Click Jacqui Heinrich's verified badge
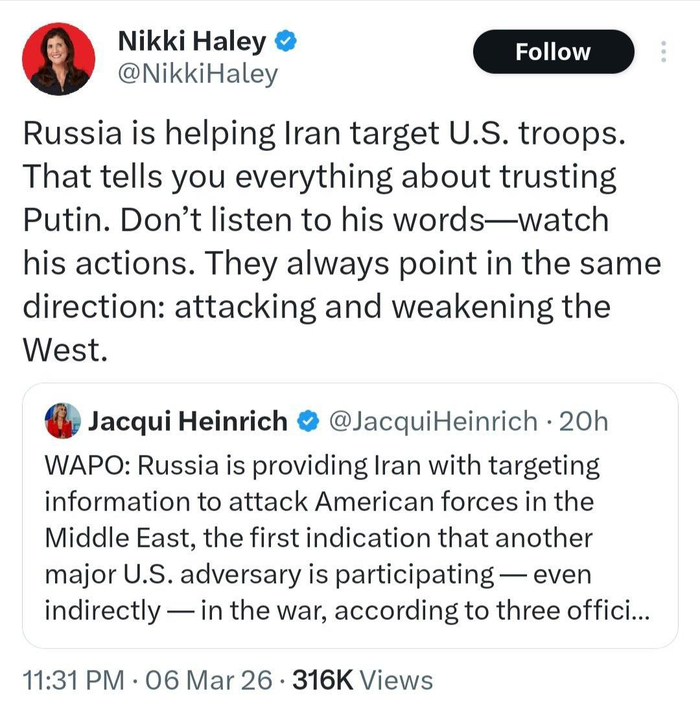 [x=307, y=423]
